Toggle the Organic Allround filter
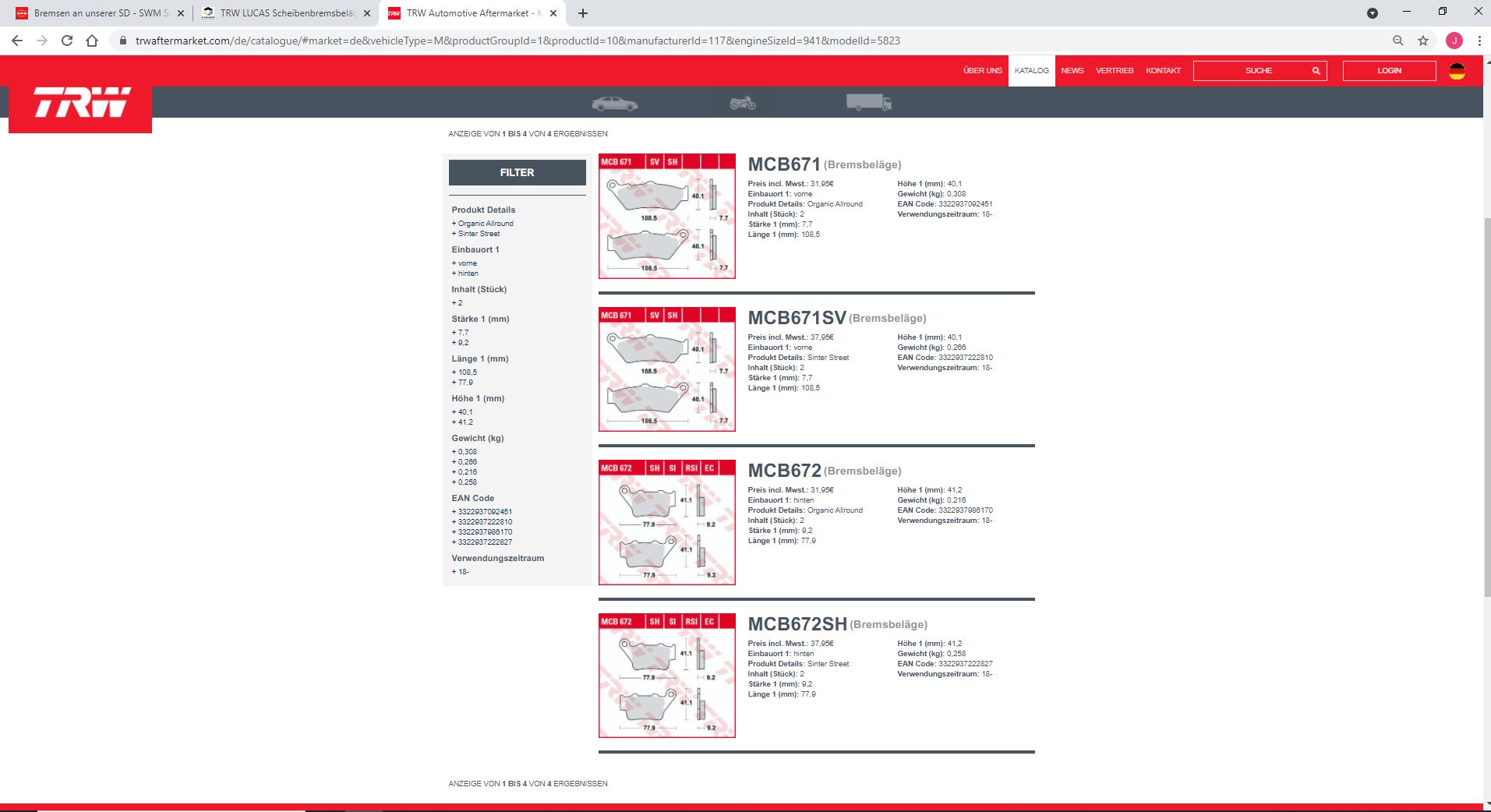 pos(485,224)
